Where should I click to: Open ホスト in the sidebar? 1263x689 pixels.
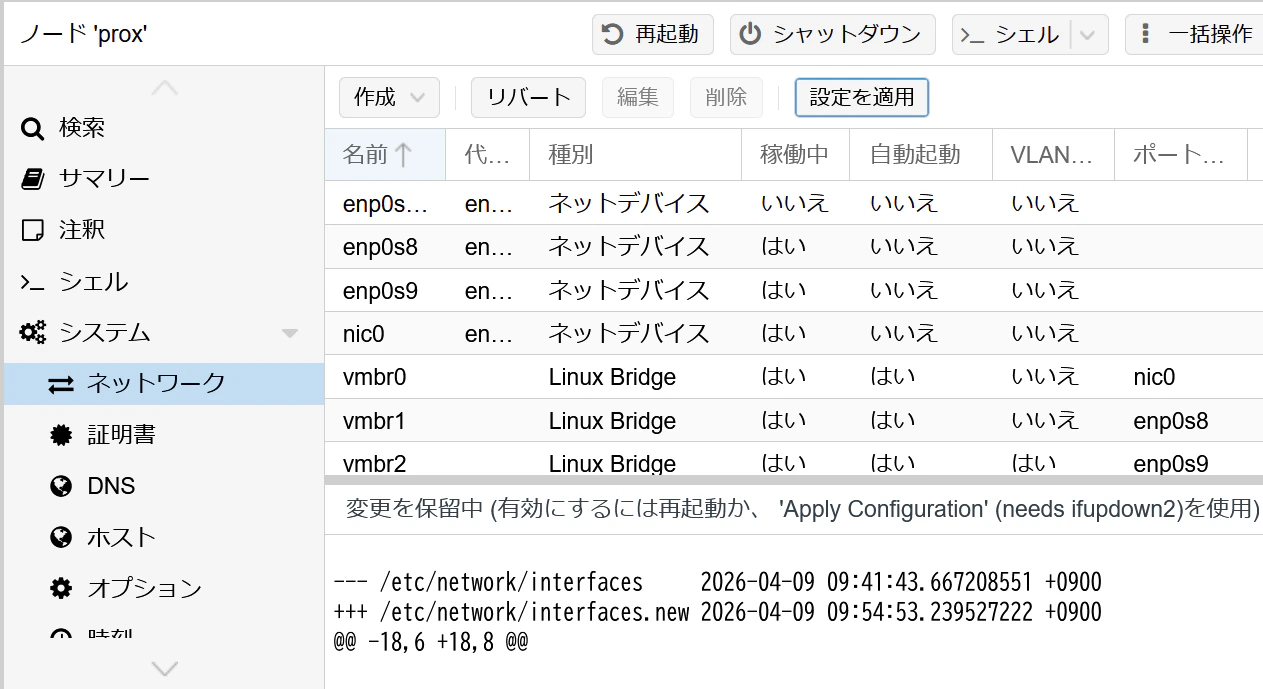point(164,537)
